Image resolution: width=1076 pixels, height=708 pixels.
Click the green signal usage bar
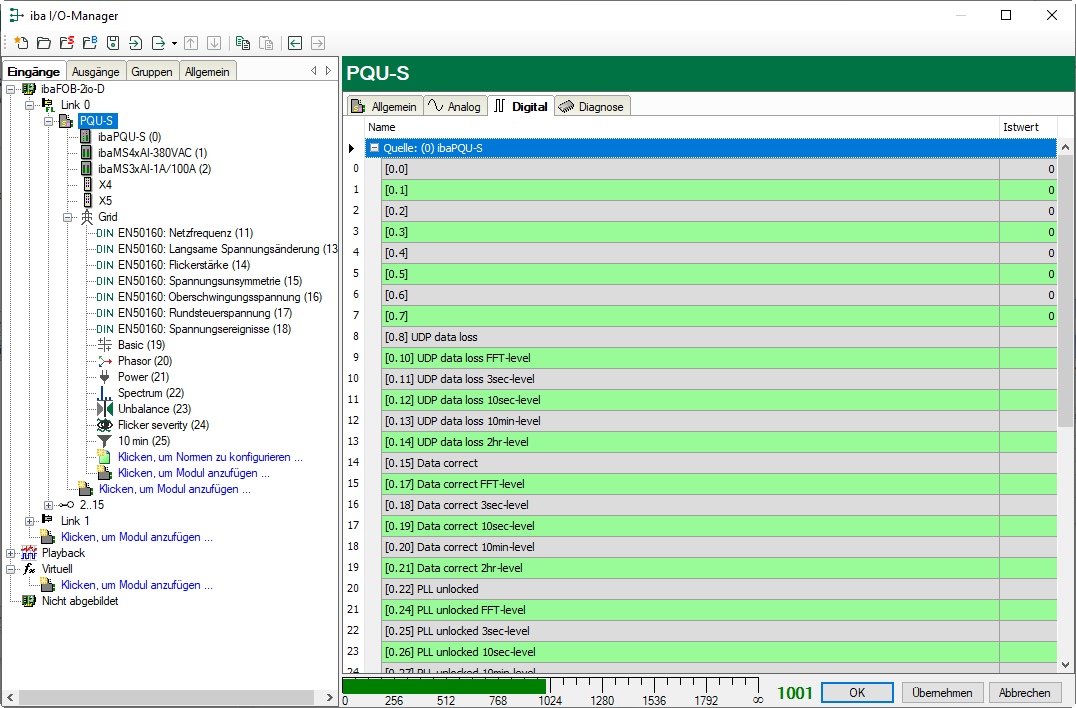[x=444, y=686]
